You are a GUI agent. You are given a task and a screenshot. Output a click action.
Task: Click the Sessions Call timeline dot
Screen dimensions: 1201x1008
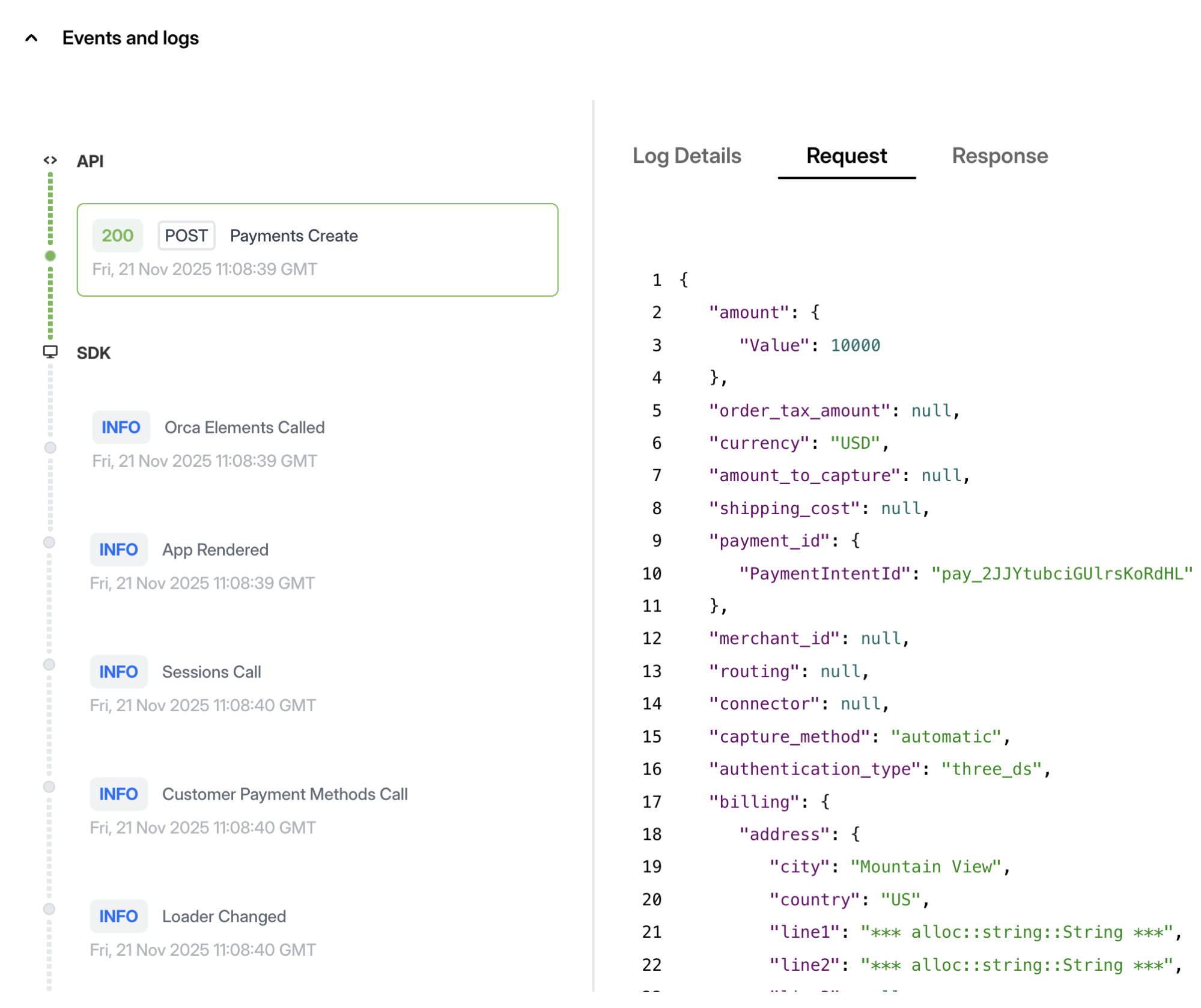coord(49,664)
